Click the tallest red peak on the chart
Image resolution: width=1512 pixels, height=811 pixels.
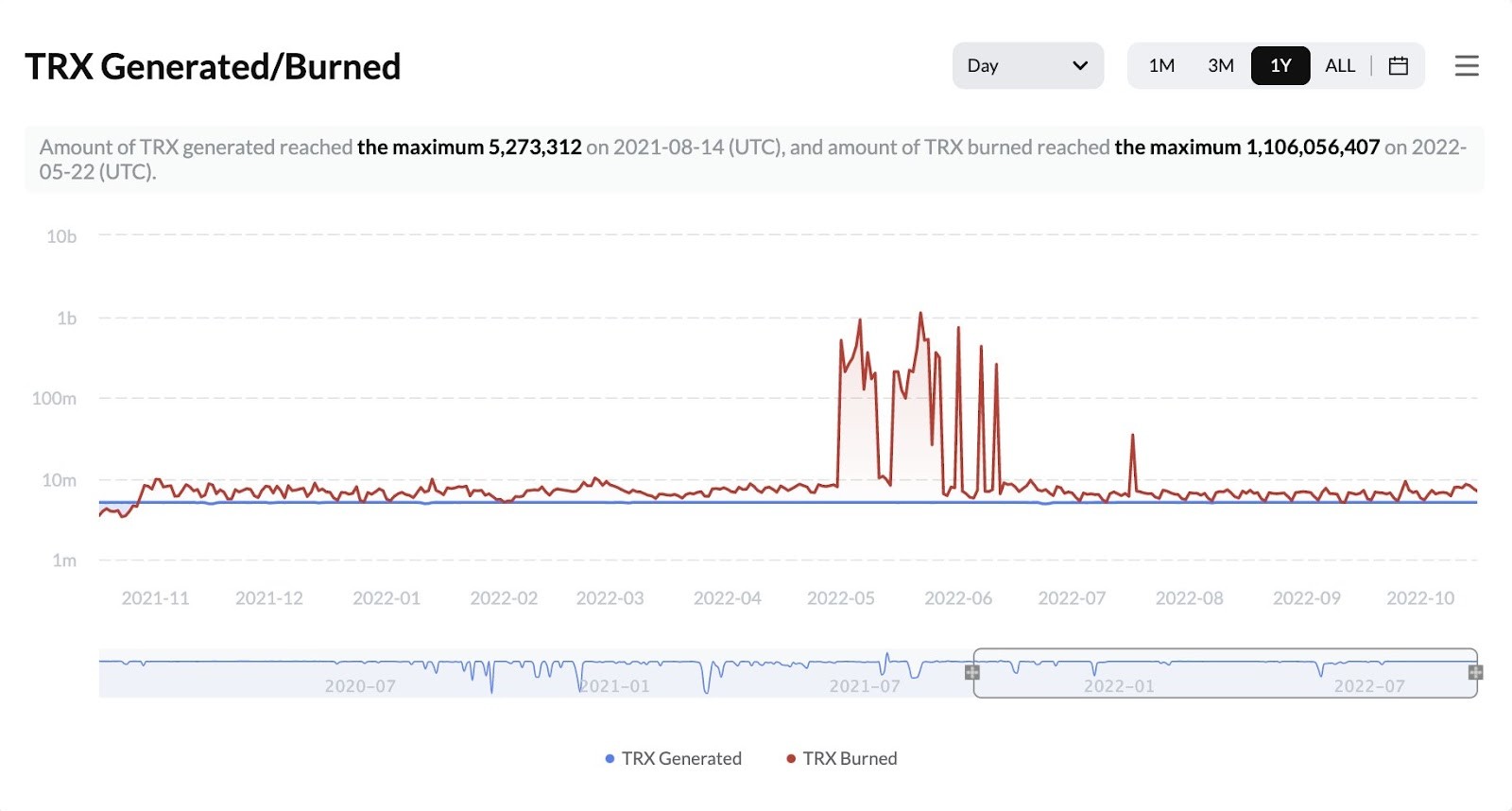coord(920,315)
